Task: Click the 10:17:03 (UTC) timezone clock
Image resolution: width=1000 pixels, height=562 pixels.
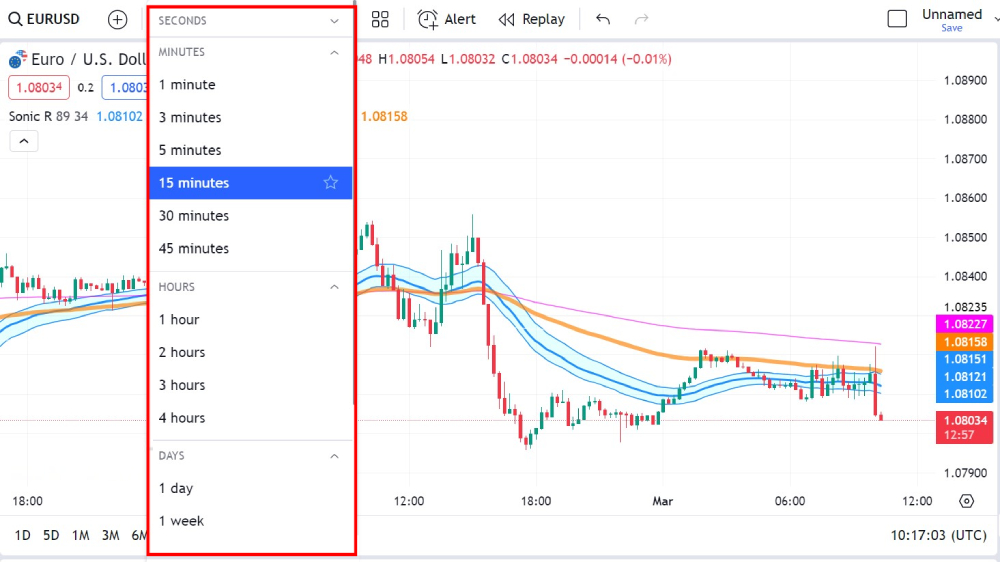Action: [939, 535]
